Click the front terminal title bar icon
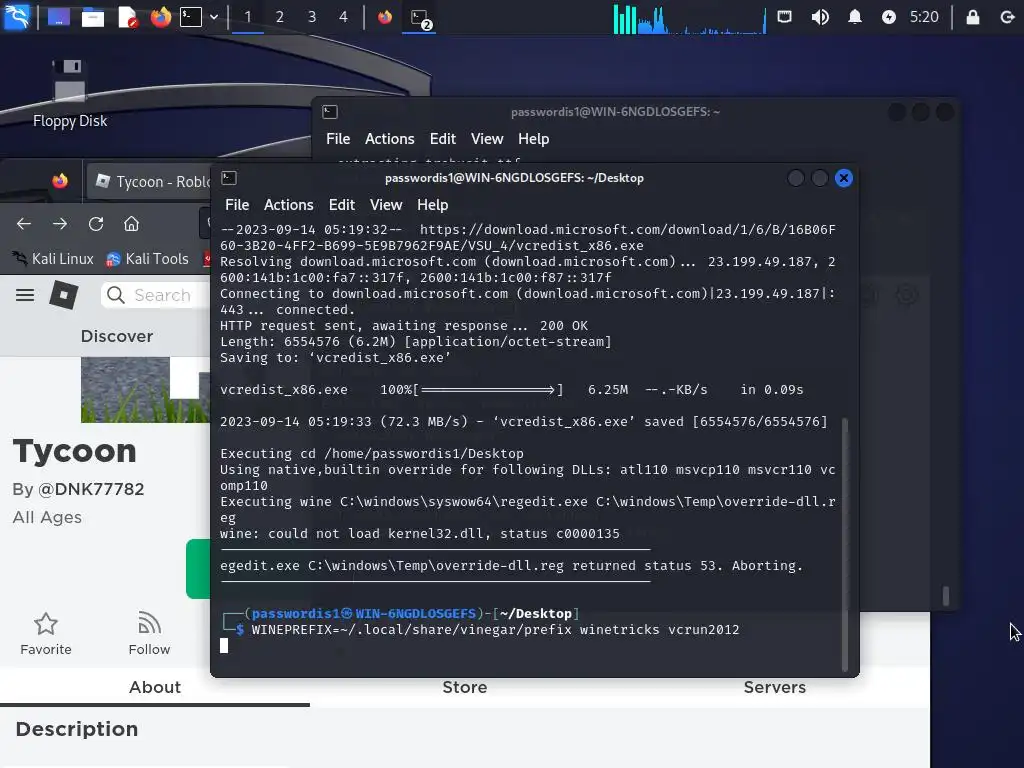The height and width of the screenshot is (768, 1024). [229, 178]
